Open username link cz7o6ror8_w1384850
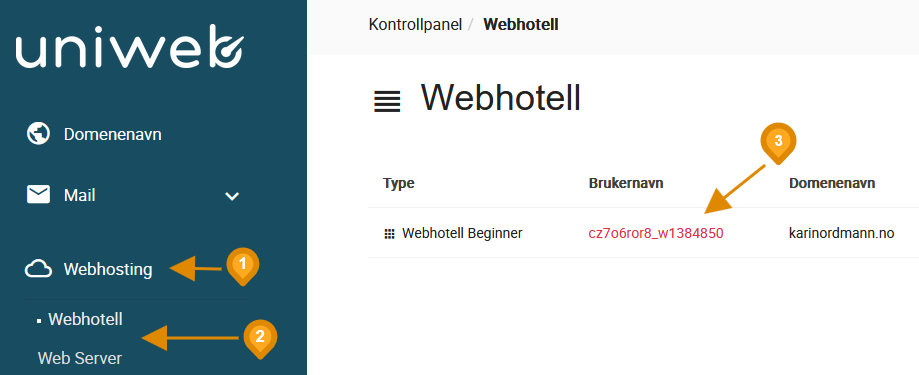Image resolution: width=919 pixels, height=375 pixels. tap(656, 233)
